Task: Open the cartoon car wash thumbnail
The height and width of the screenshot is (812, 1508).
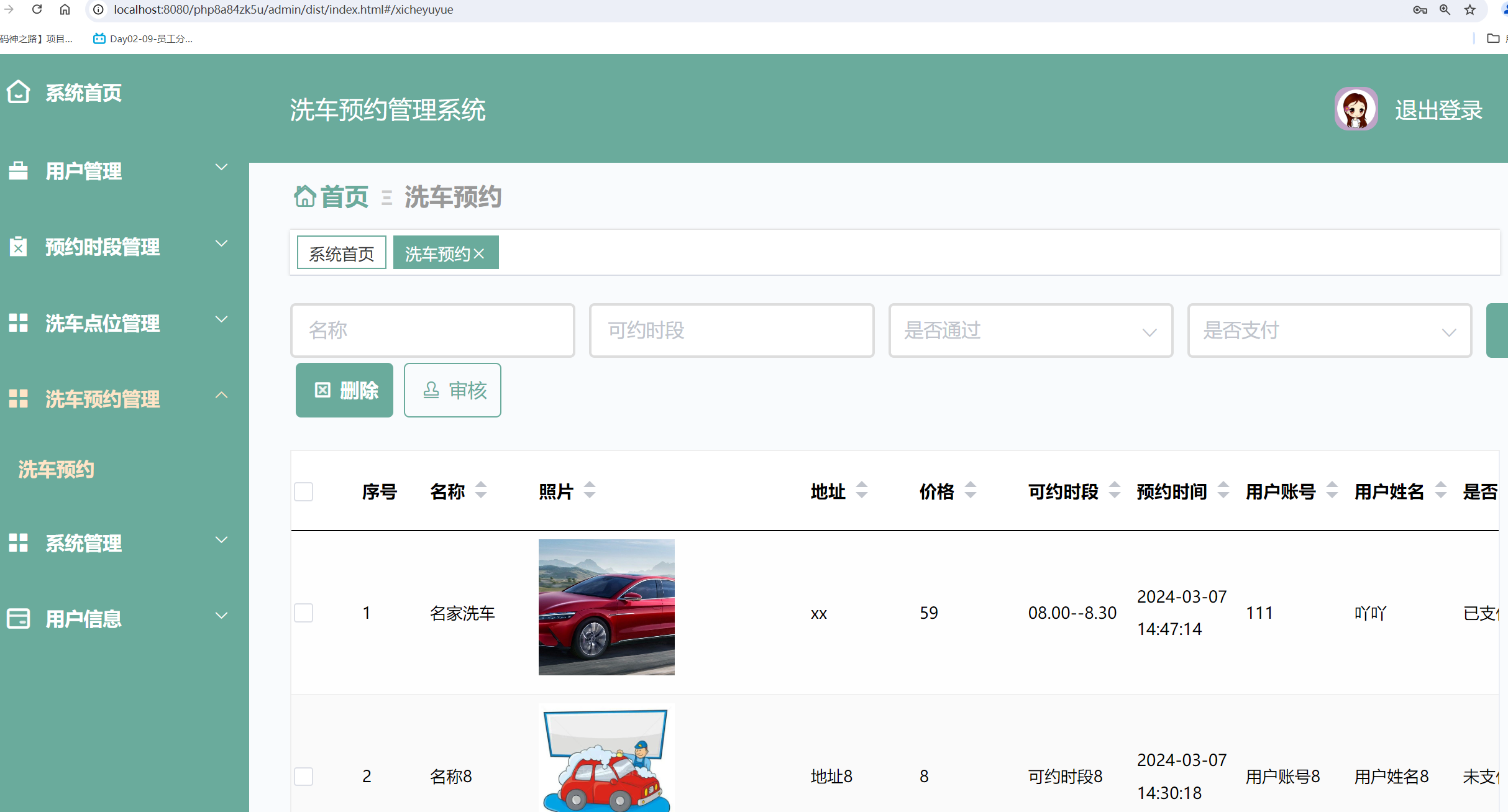Action: click(606, 757)
